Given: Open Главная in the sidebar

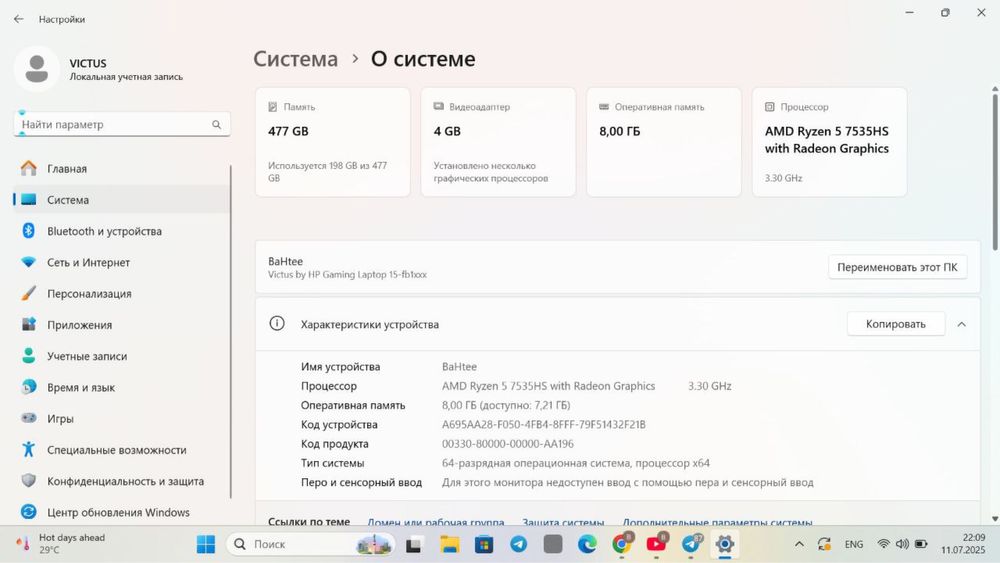Looking at the screenshot, I should (121, 168).
